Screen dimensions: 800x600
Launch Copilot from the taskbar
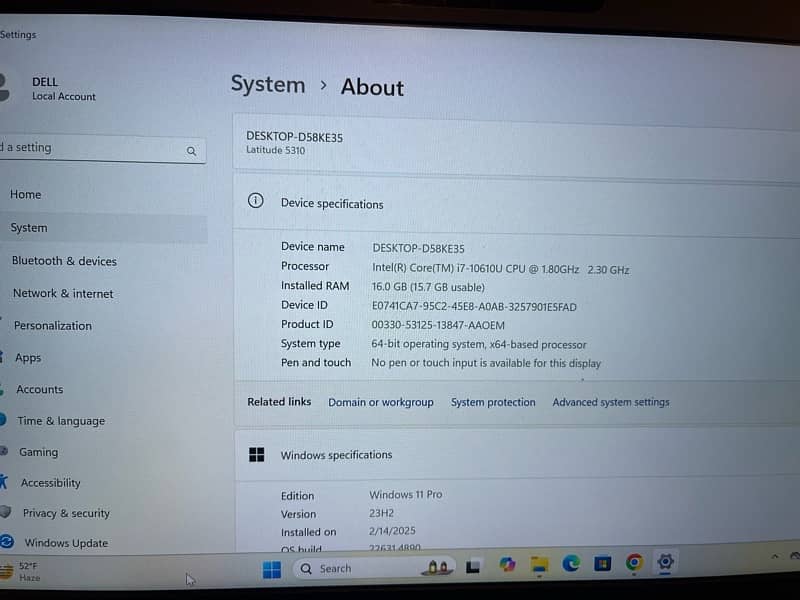tap(507, 565)
